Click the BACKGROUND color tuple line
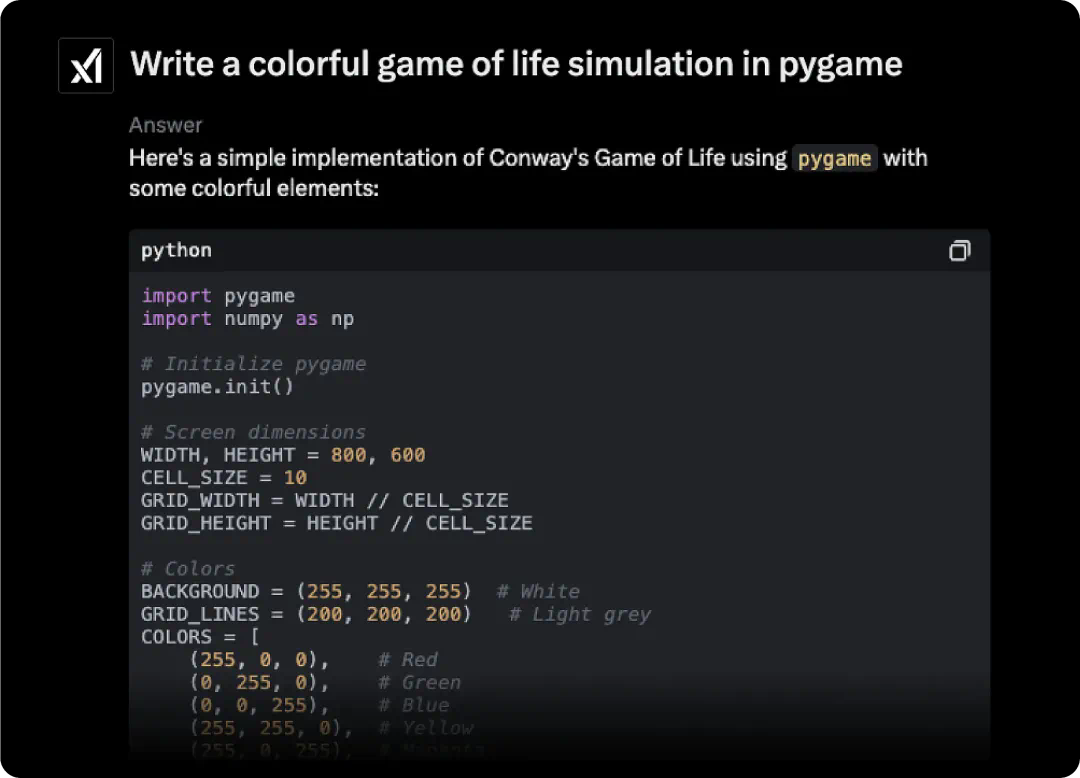This screenshot has width=1080, height=778. (x=306, y=591)
